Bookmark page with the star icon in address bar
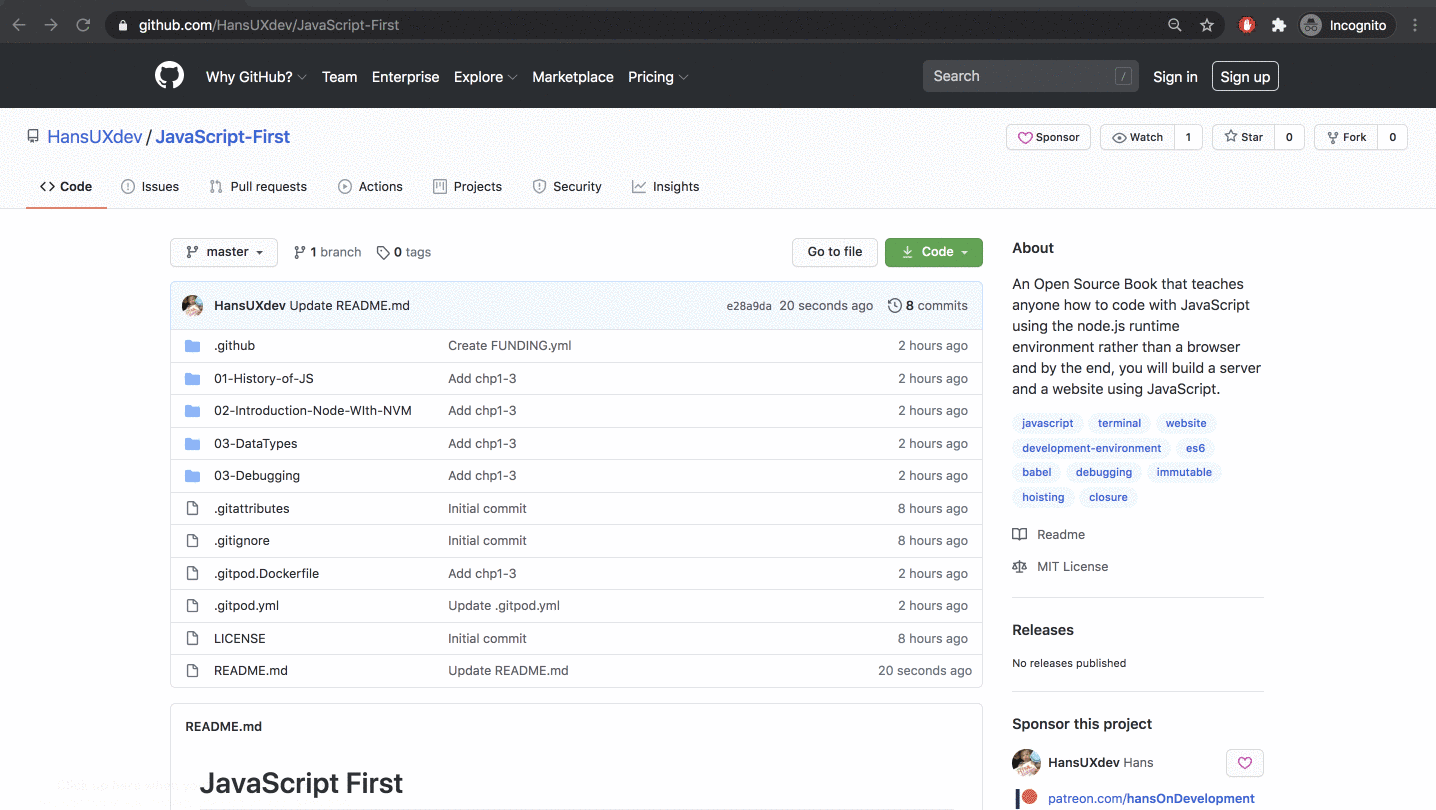 (1207, 25)
